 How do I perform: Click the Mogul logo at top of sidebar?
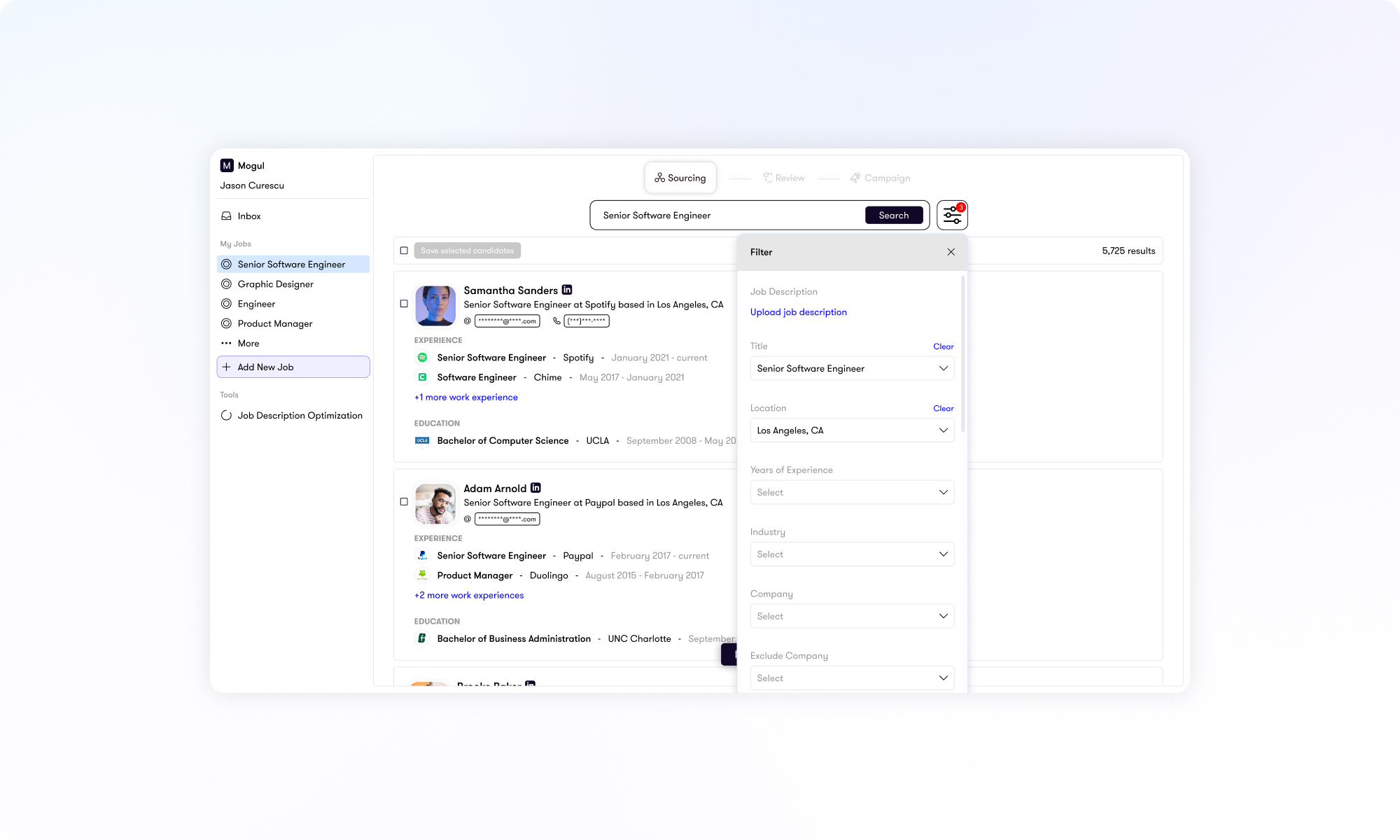[x=226, y=165]
